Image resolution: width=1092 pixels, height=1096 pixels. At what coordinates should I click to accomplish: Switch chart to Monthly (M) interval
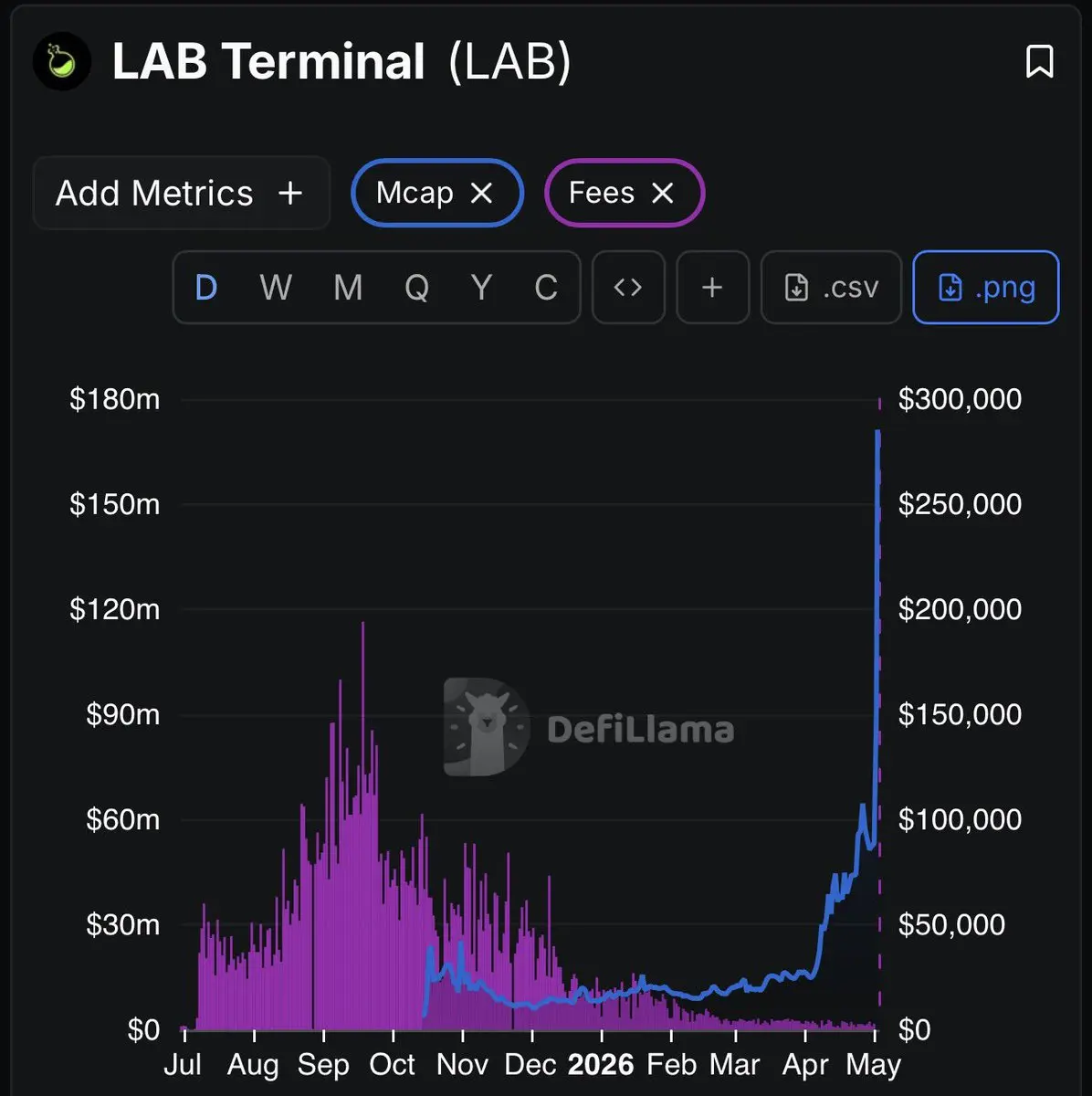[x=348, y=288]
